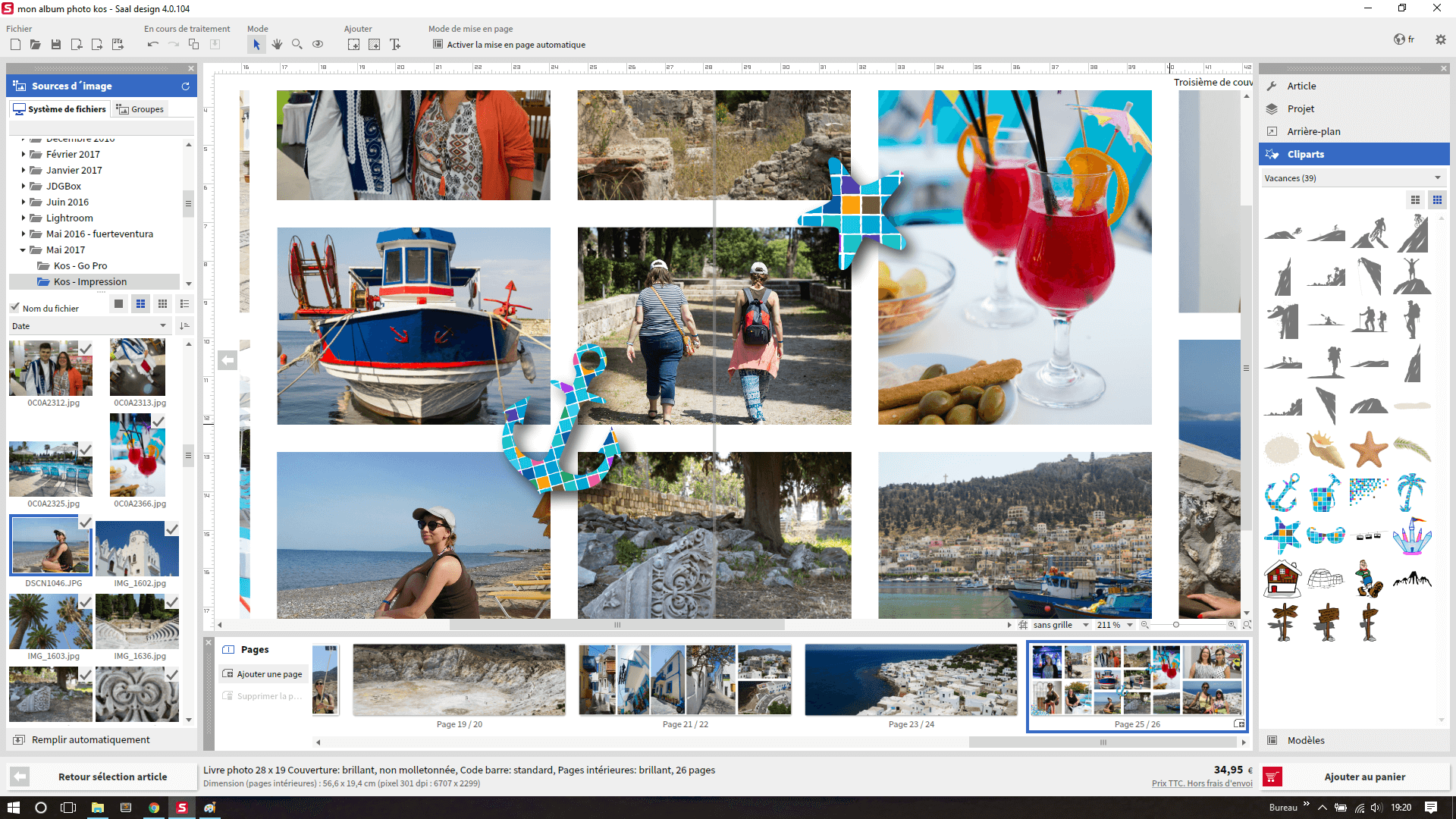Open the Arrière-plan section

coord(1313,131)
